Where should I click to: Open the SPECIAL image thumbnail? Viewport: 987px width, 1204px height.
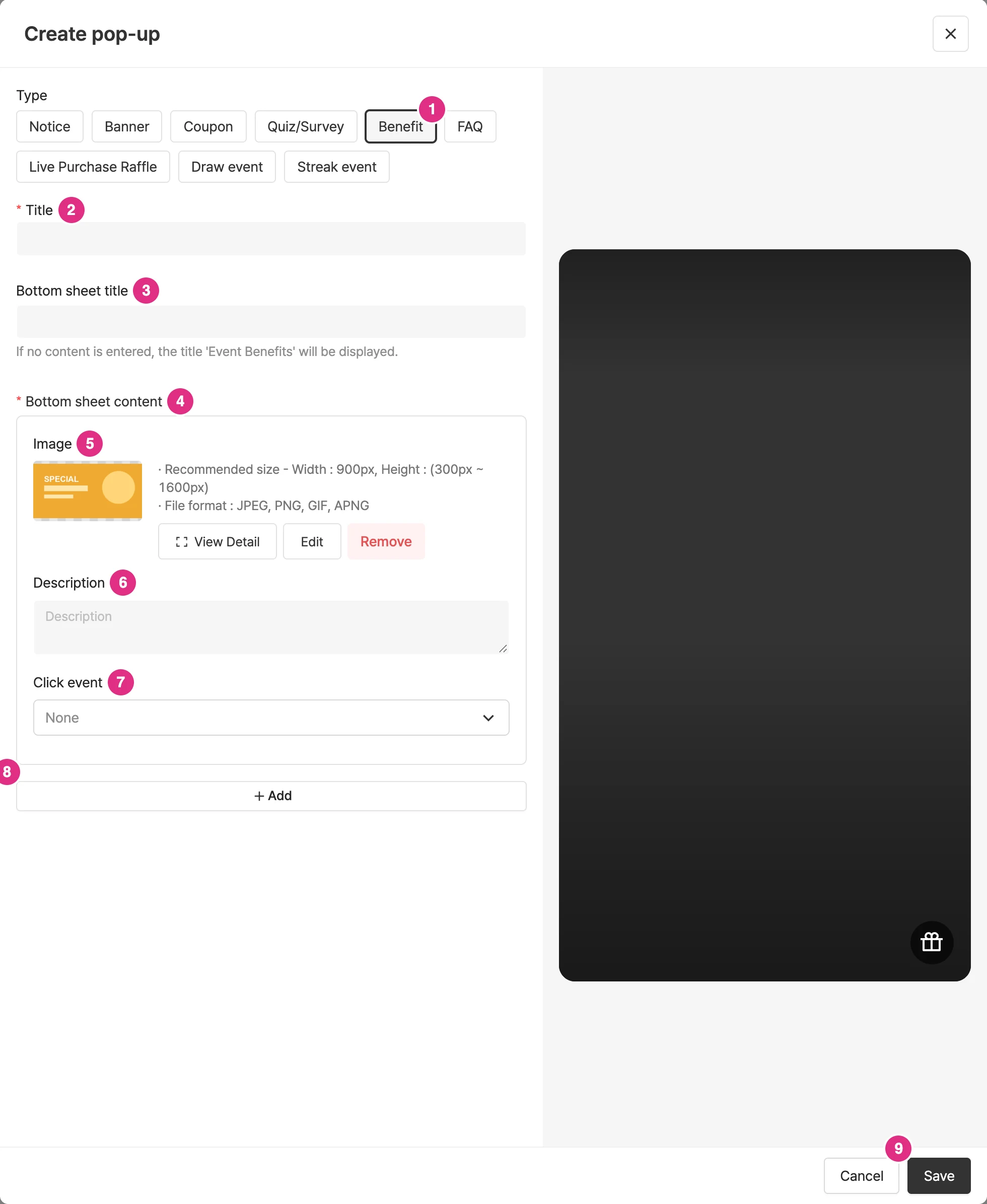88,490
